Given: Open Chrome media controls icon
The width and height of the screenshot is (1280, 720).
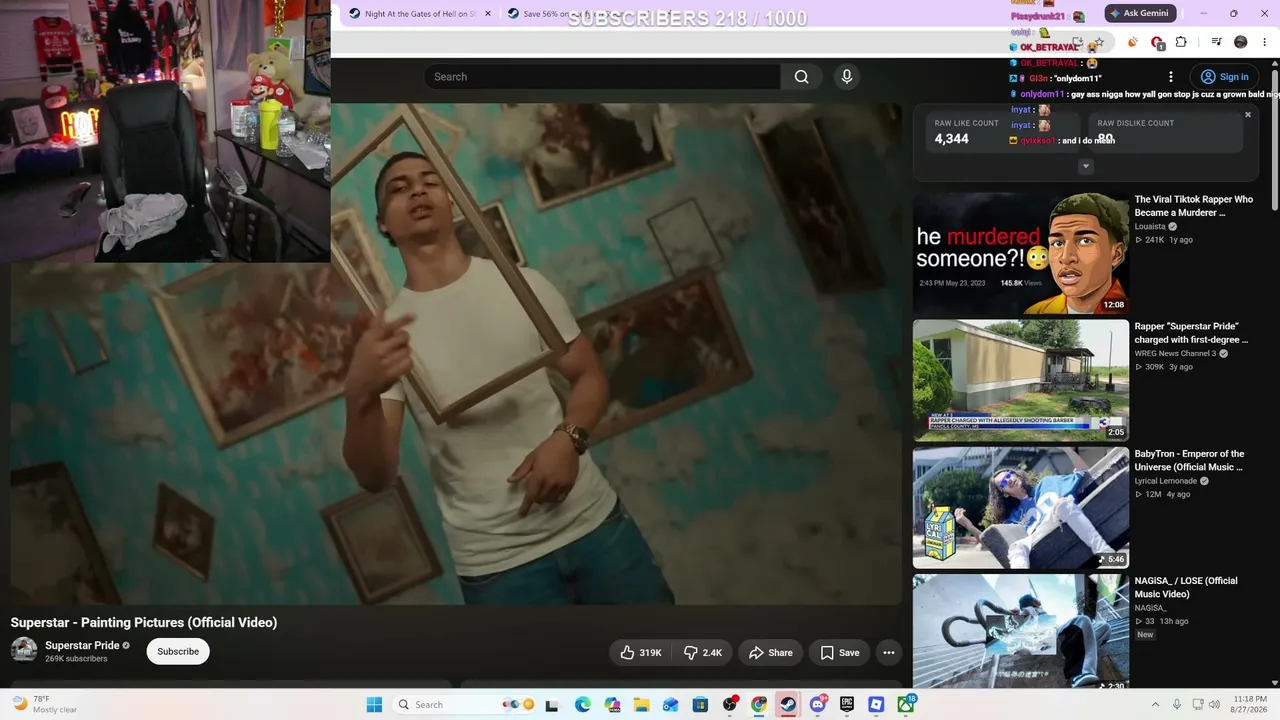Looking at the screenshot, I should tap(1216, 42).
